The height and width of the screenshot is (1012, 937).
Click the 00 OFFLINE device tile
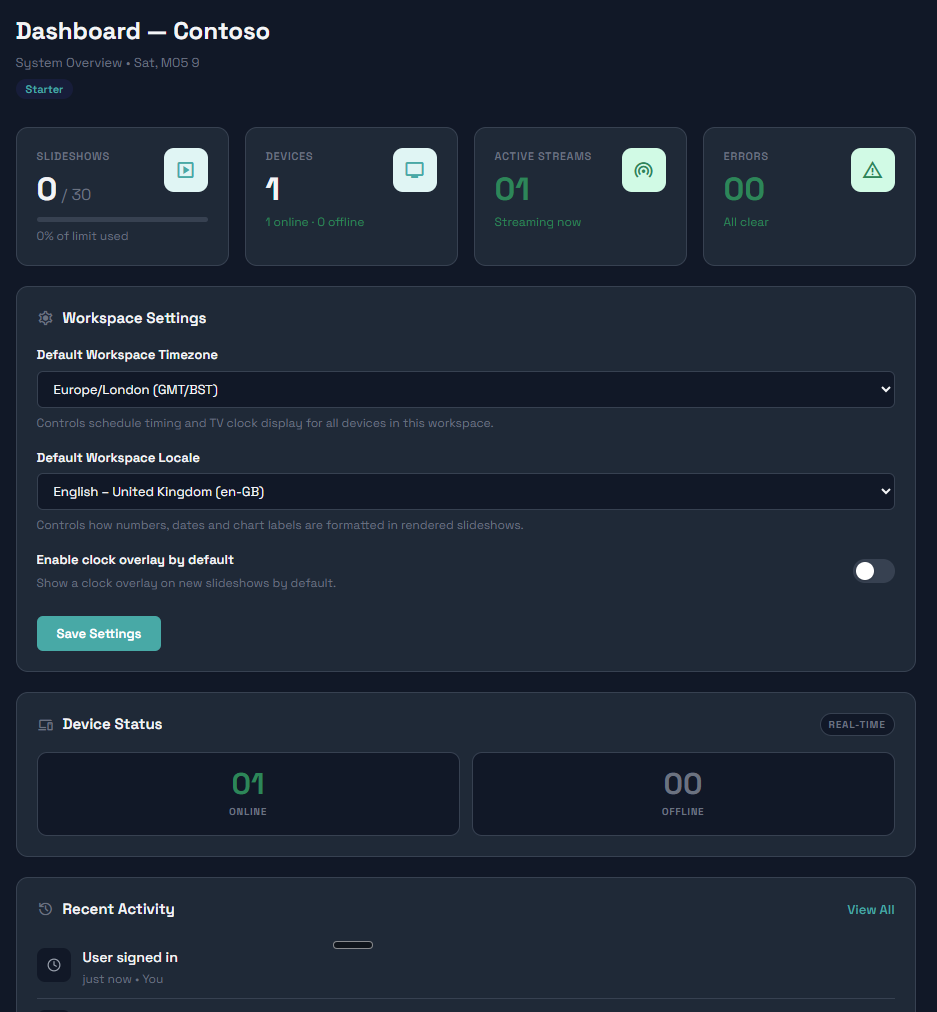tap(683, 794)
